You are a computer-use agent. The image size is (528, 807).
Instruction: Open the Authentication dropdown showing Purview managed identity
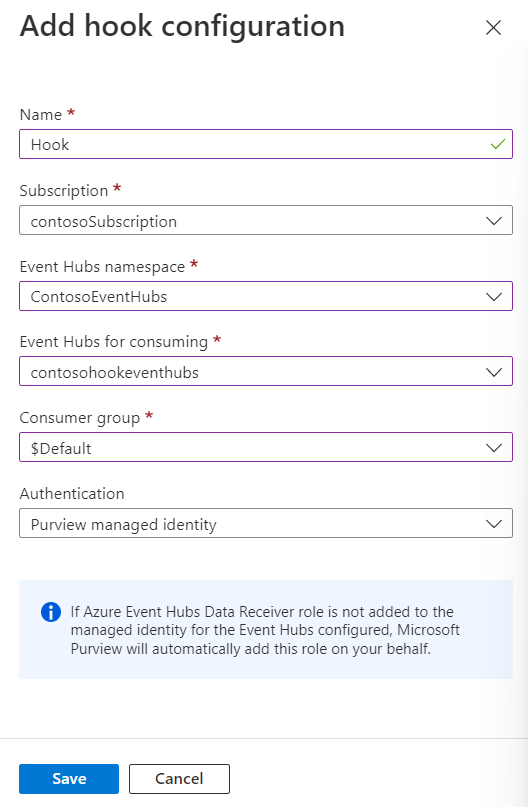(x=266, y=523)
